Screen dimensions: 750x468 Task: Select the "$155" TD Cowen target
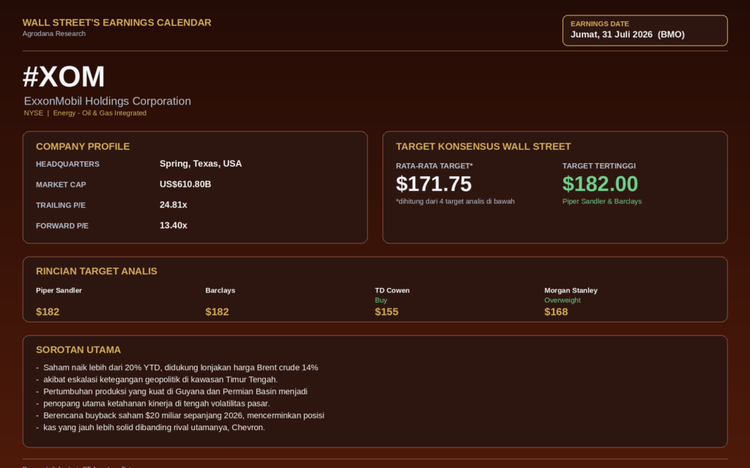[386, 312]
